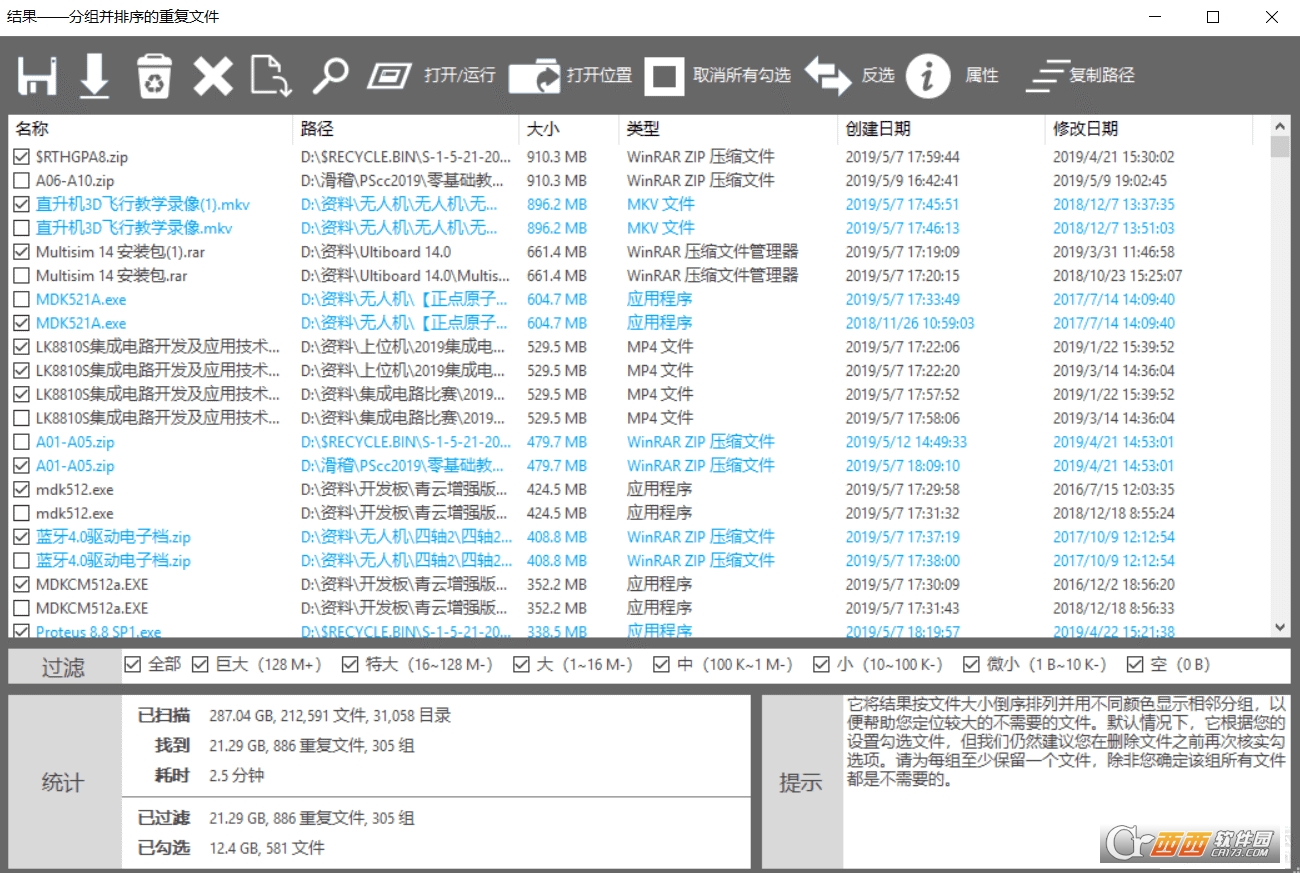This screenshot has height=873, width=1300.
Task: Click the 属性 label in toolbar
Action: click(x=982, y=76)
